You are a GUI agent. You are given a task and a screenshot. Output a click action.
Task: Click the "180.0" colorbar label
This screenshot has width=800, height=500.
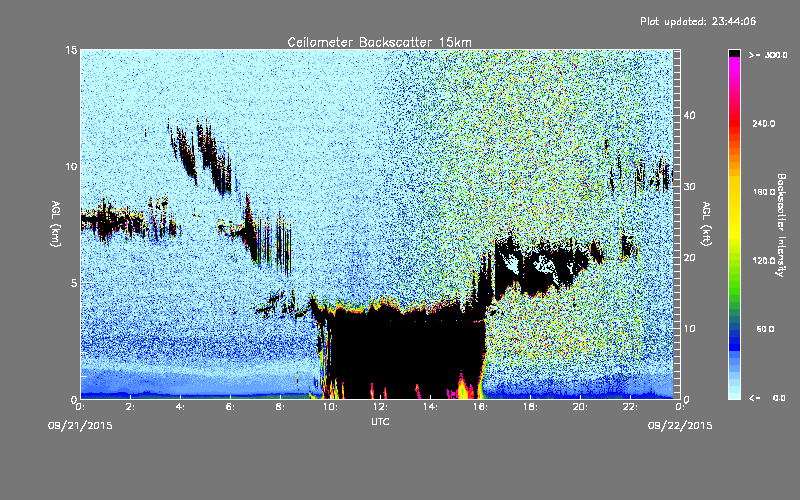[764, 192]
